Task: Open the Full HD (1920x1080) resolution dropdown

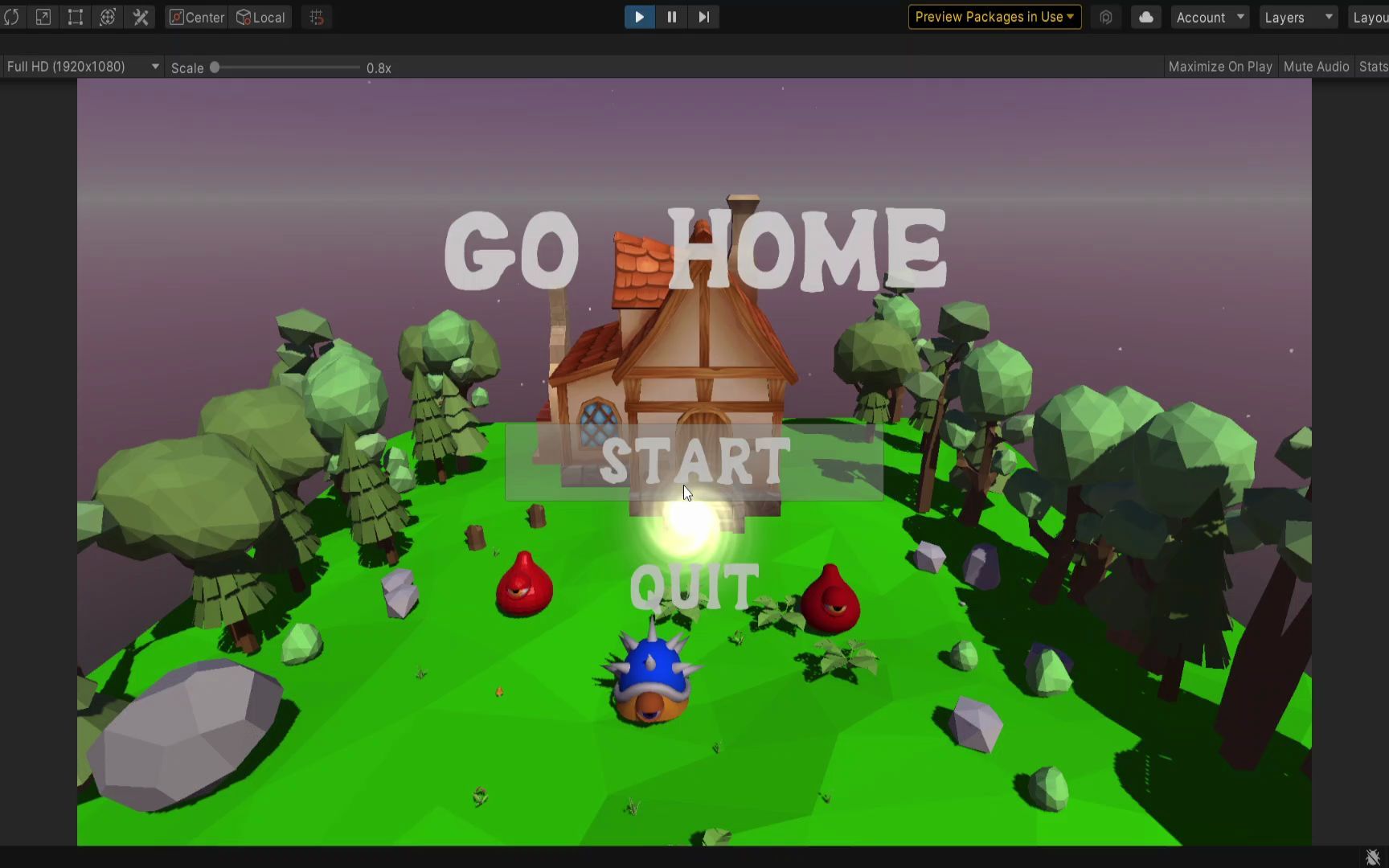Action: click(x=80, y=67)
